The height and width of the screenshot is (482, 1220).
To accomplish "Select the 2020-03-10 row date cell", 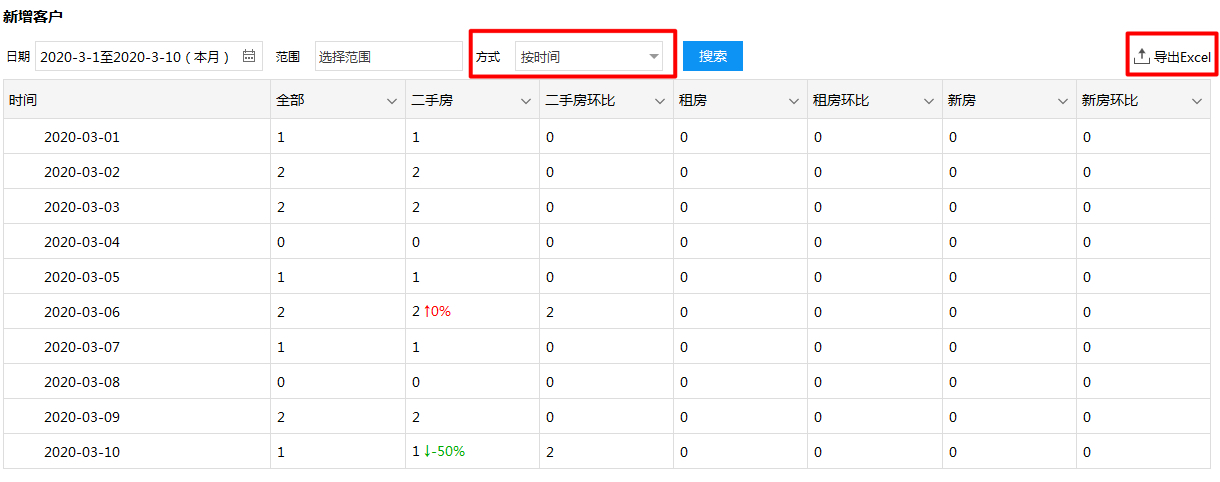I will 82,451.
